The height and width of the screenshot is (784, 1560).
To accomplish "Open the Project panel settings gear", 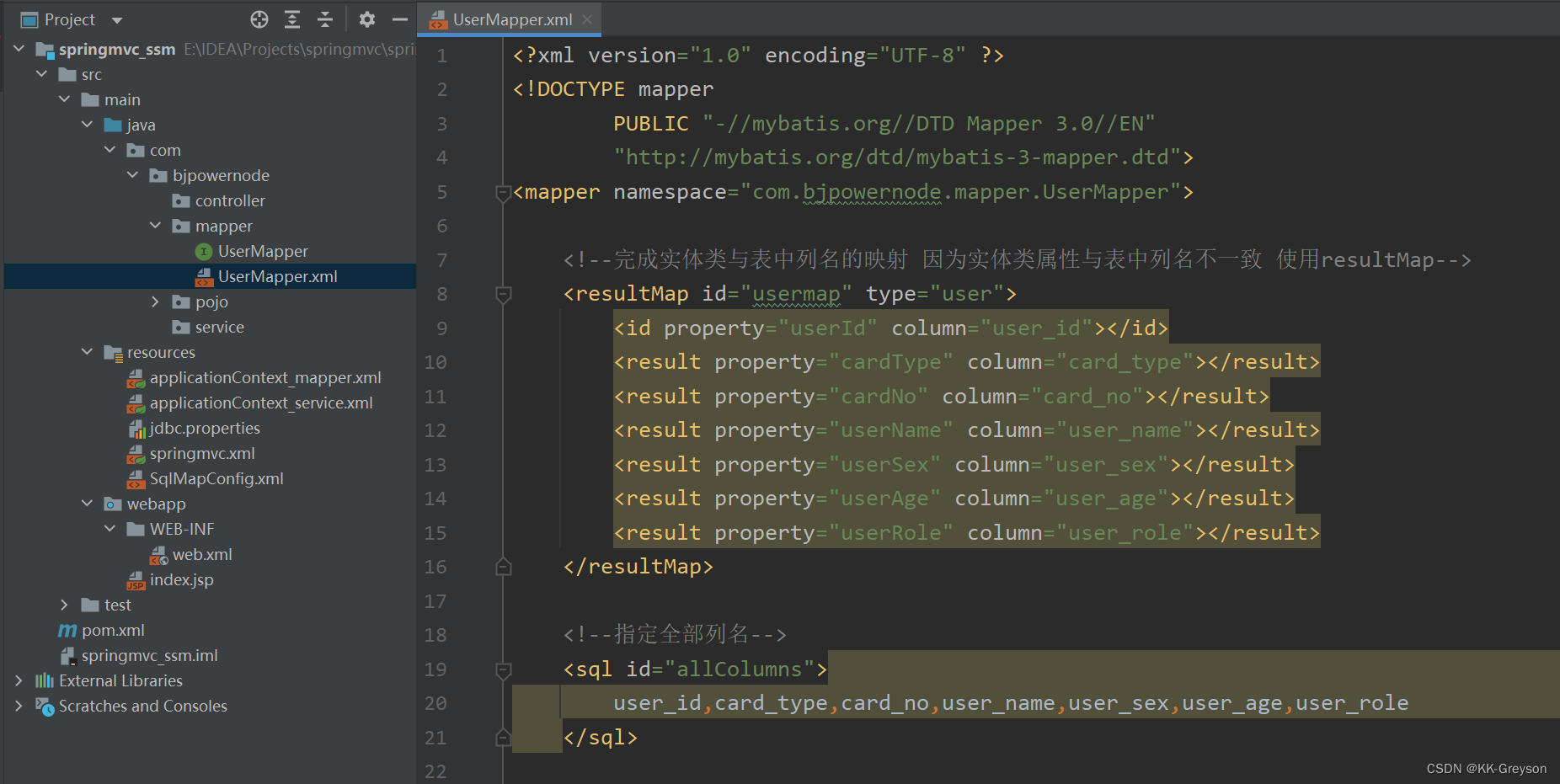I will (367, 19).
